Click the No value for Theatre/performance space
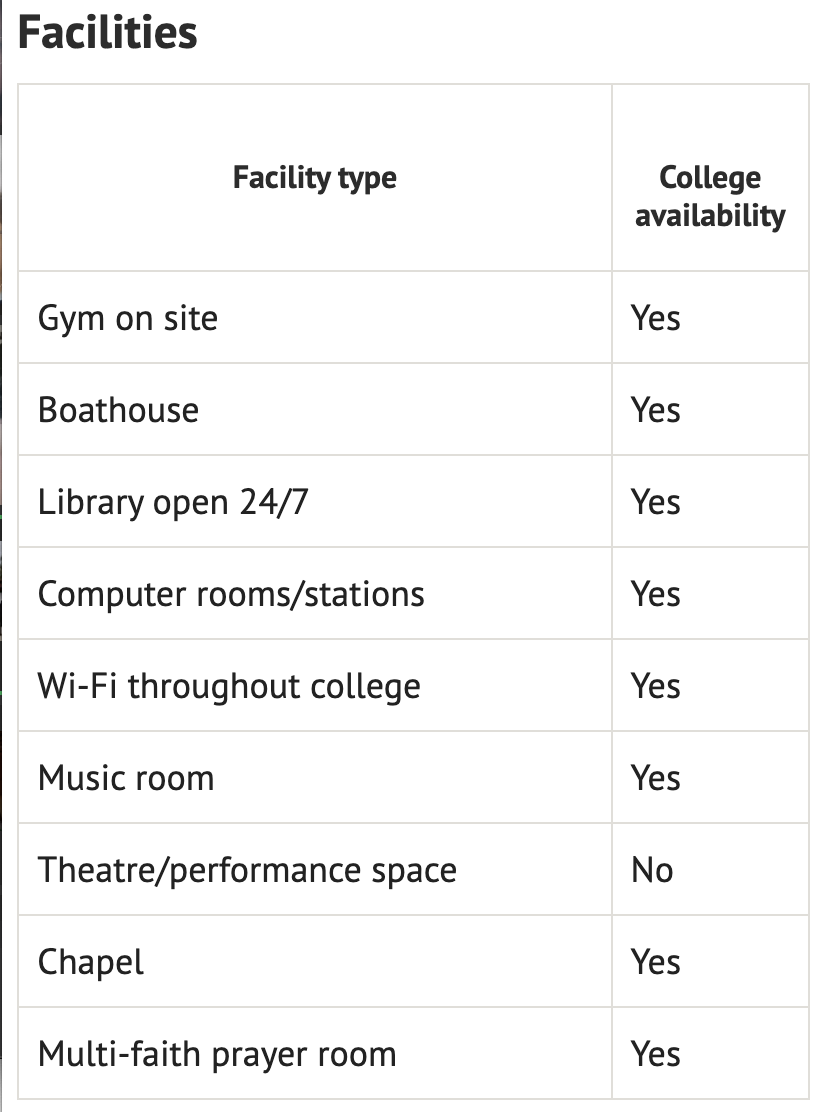824x1112 pixels. 652,870
